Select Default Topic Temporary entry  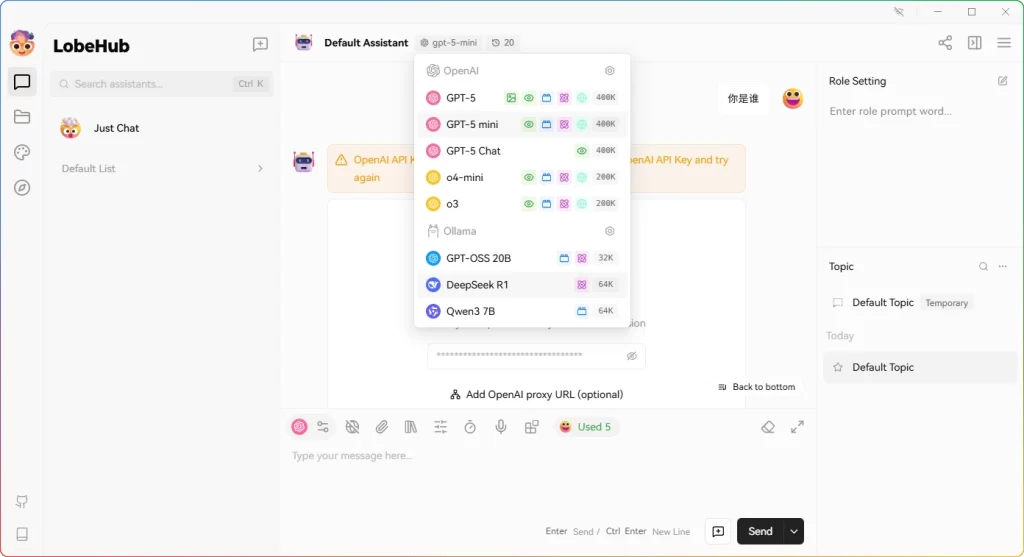point(920,302)
